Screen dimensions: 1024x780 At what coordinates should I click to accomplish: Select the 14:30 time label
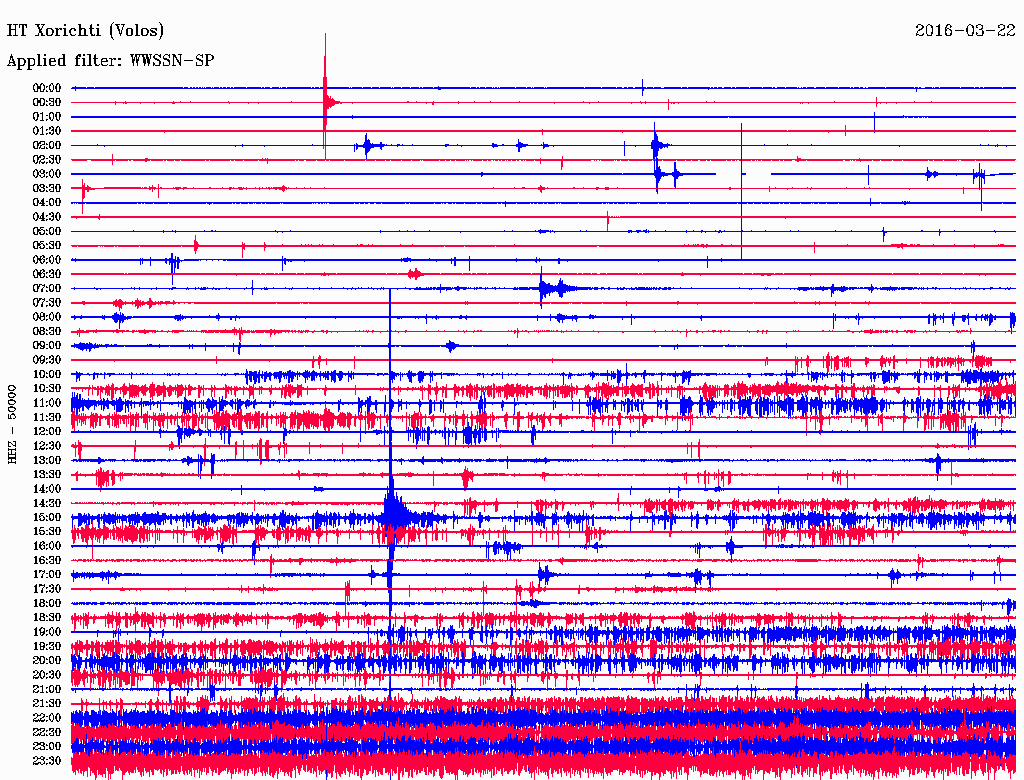47,503
